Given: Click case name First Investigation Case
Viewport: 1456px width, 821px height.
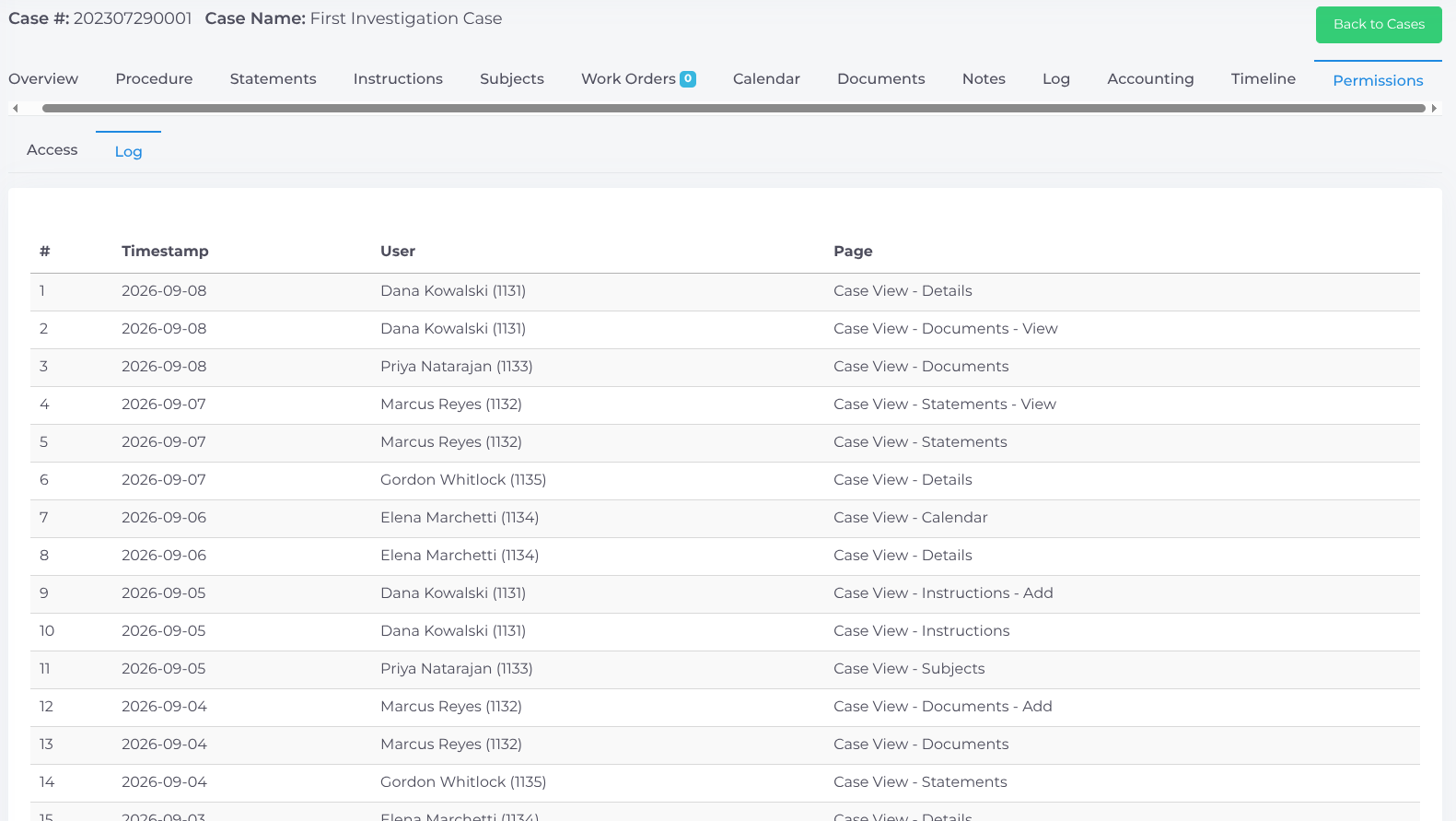Looking at the screenshot, I should click(406, 18).
